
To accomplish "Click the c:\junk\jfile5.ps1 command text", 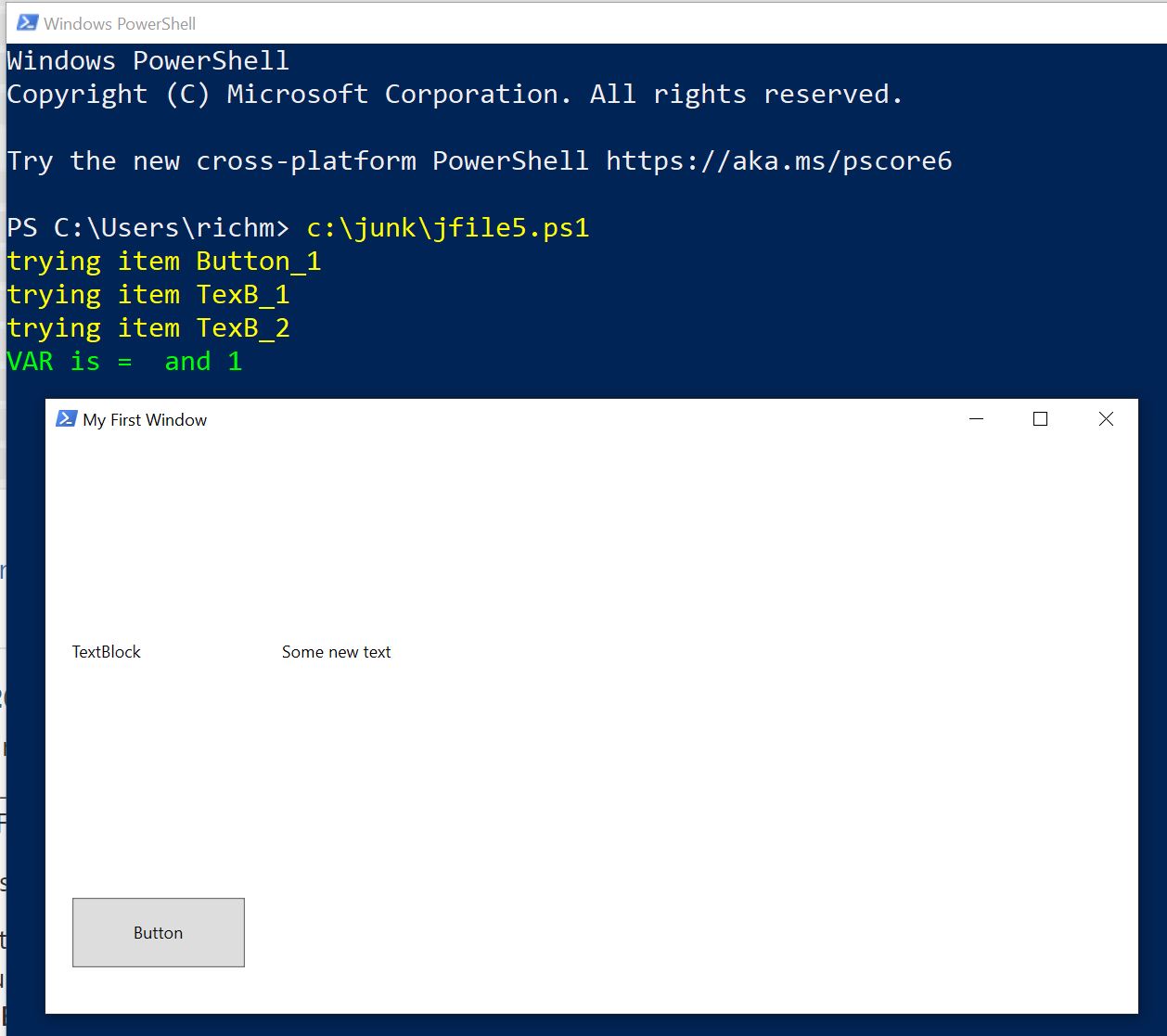I will point(448,228).
